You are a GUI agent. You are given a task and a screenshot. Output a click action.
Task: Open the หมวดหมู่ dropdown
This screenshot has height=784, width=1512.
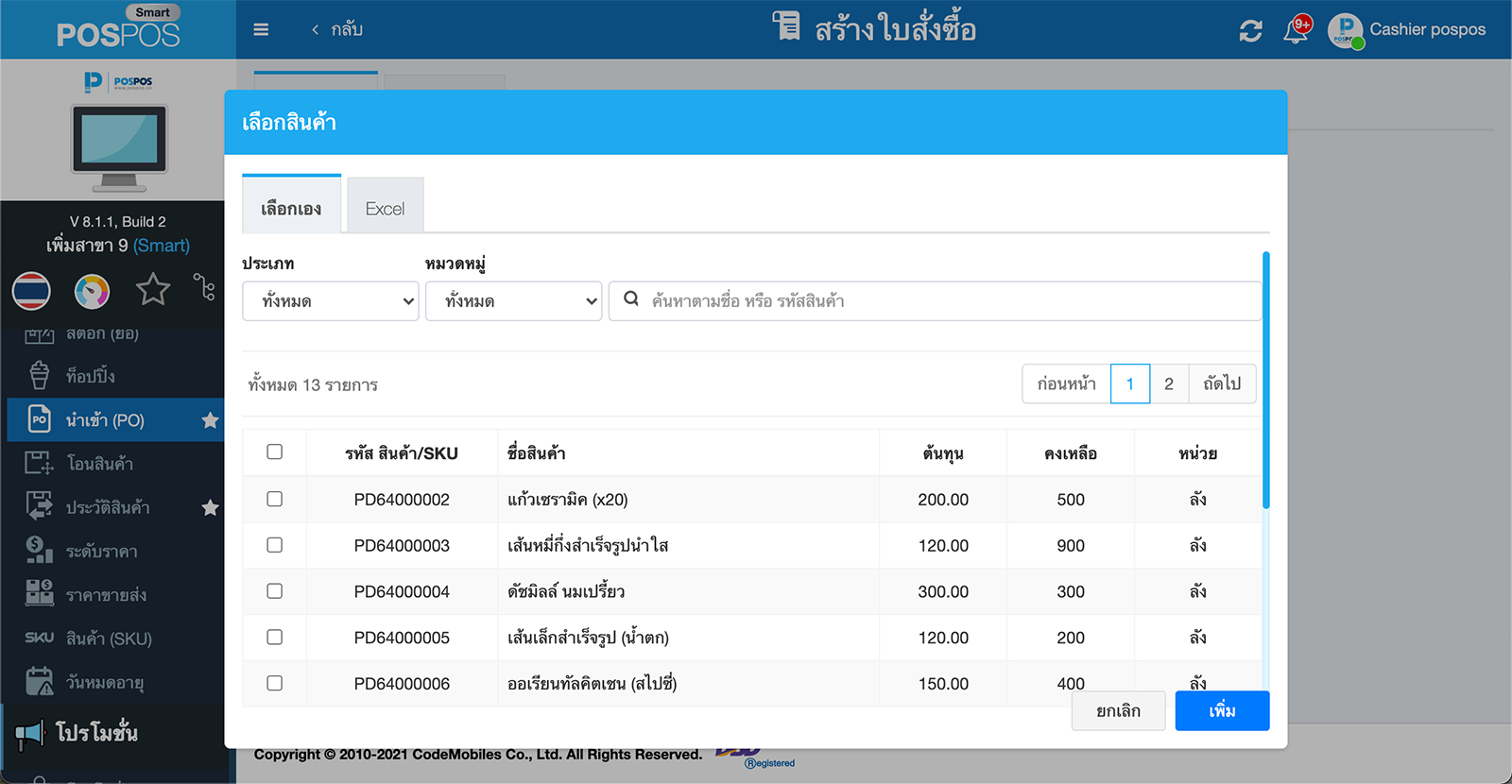(513, 301)
